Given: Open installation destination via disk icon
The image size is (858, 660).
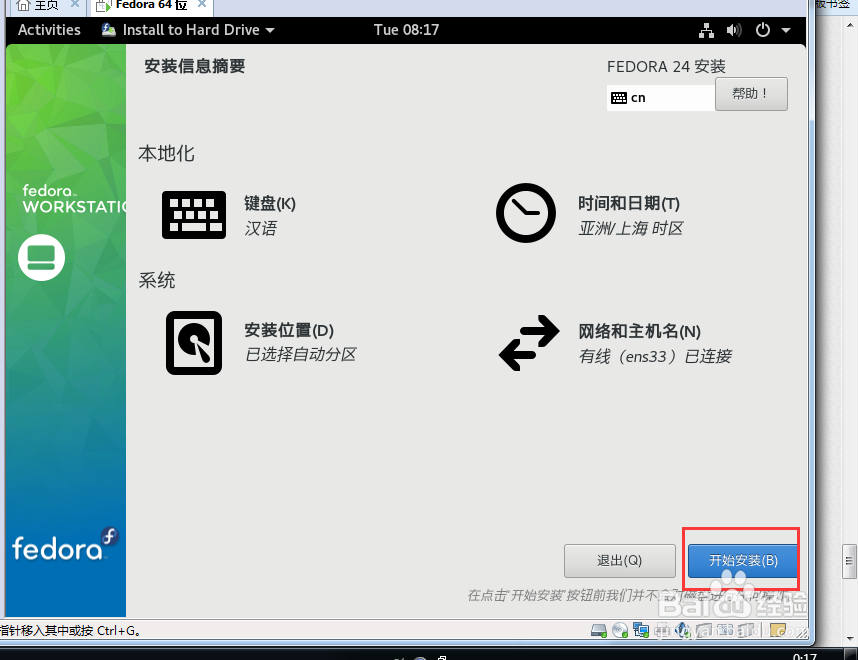Looking at the screenshot, I should (x=194, y=343).
